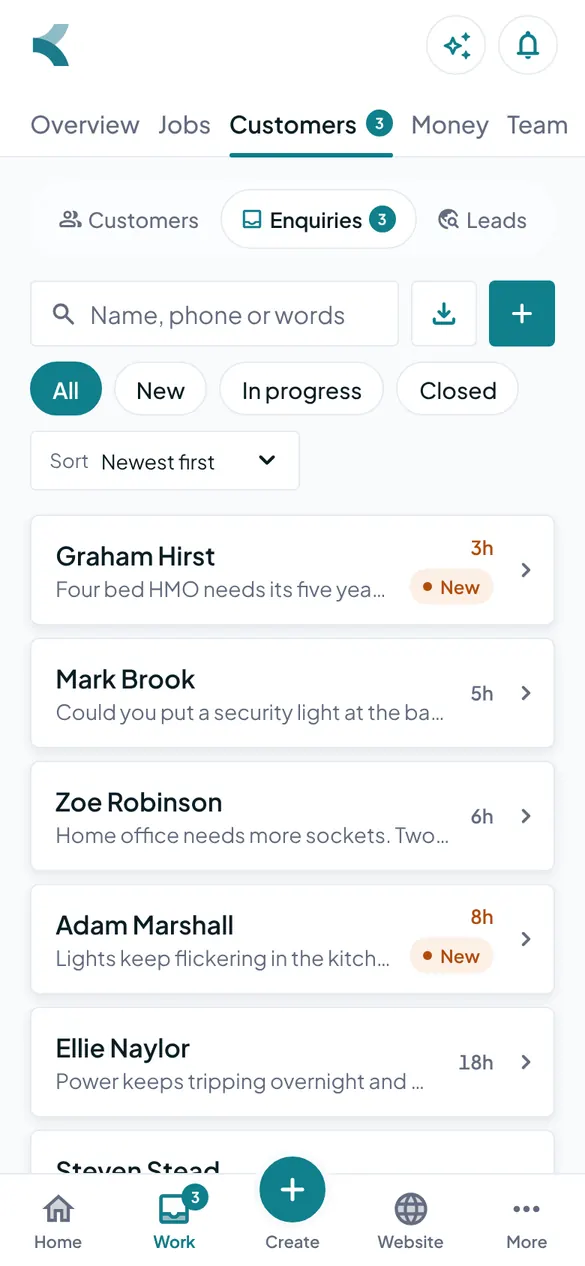
Task: Open Mark Brook's enquiry
Action: (292, 693)
